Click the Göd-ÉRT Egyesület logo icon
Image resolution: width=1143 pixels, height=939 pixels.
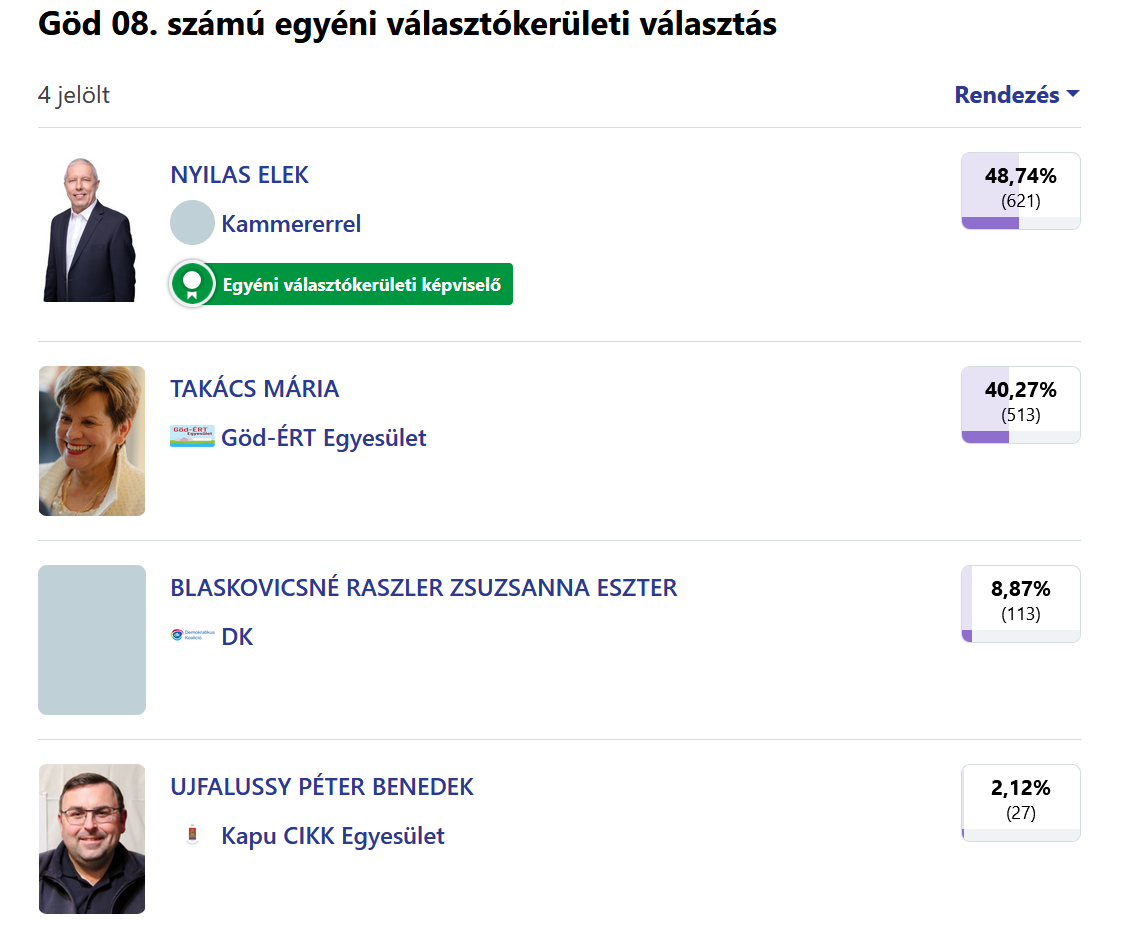[x=192, y=437]
